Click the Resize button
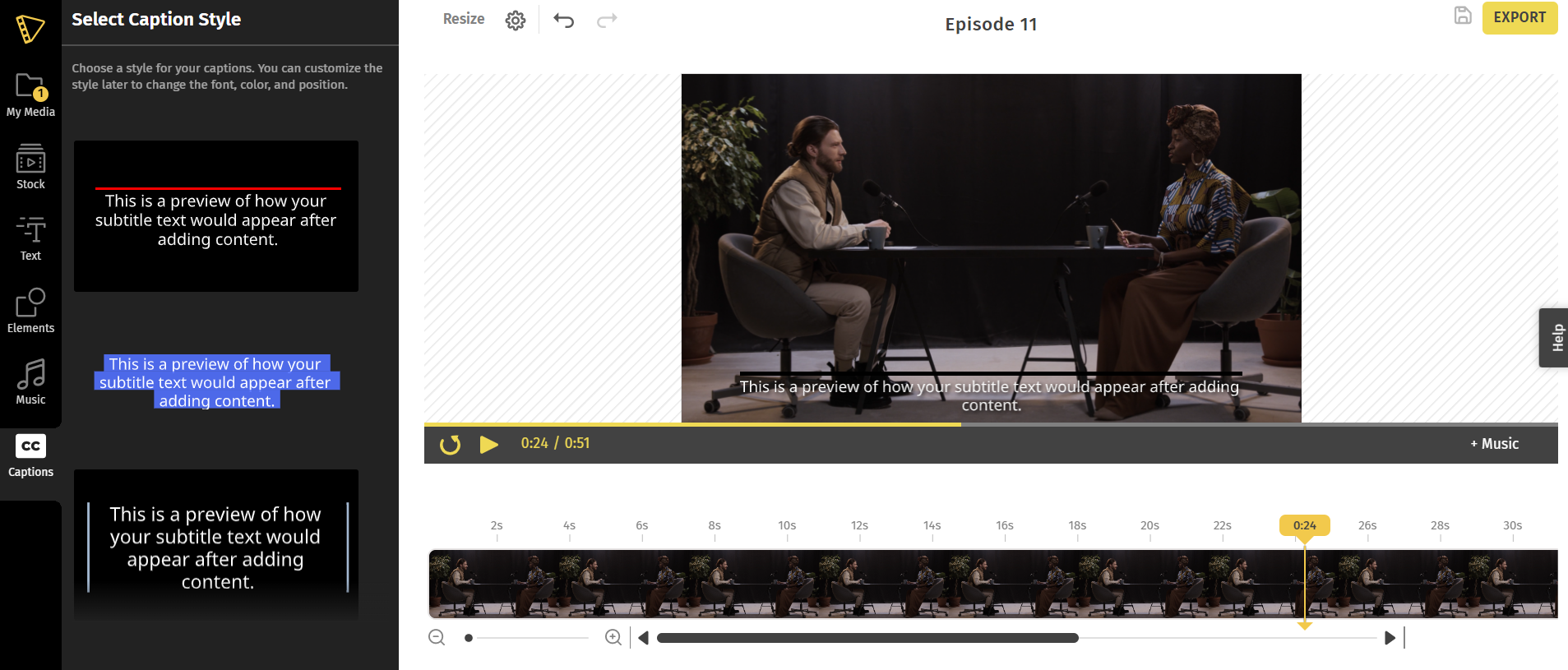The image size is (1568, 670). click(464, 19)
